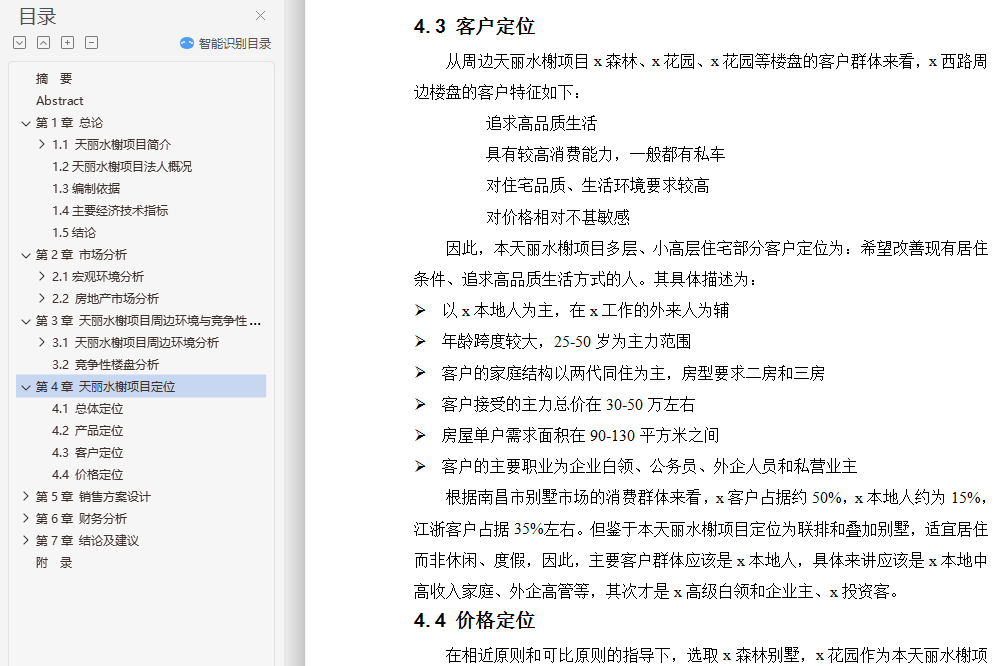
Task: Click the line 对住宅品质、生活环境要求较高
Action: tap(598, 186)
